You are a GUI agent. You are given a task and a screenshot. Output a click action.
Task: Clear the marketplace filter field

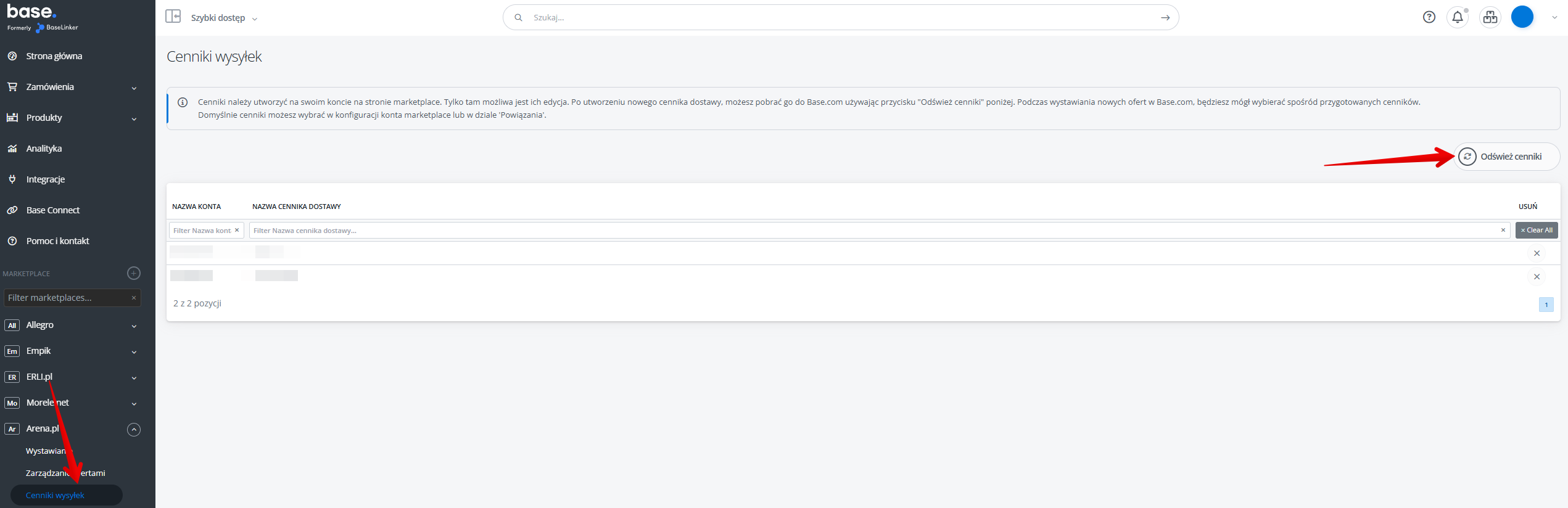tap(134, 298)
